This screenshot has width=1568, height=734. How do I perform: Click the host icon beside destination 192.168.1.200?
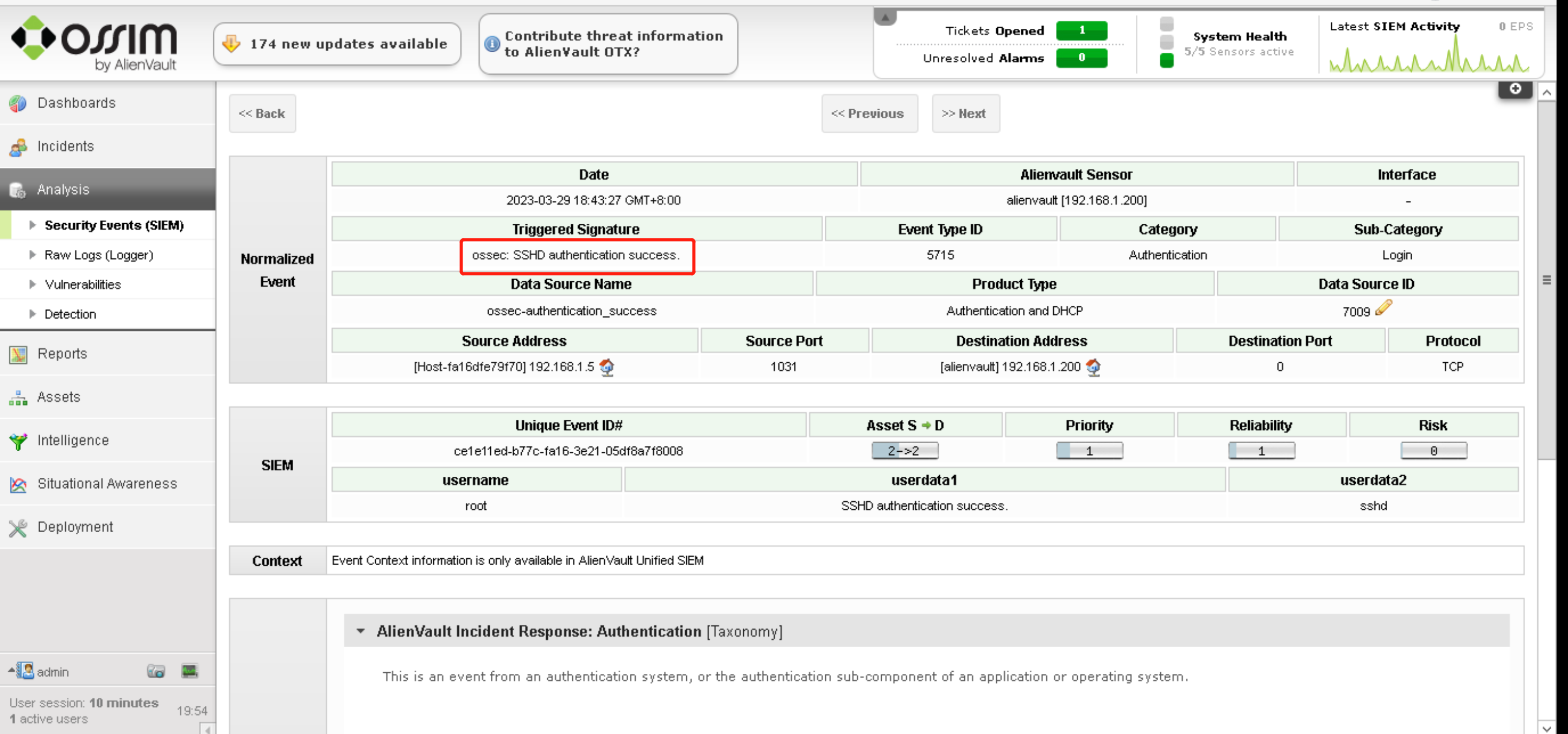[x=1093, y=367]
